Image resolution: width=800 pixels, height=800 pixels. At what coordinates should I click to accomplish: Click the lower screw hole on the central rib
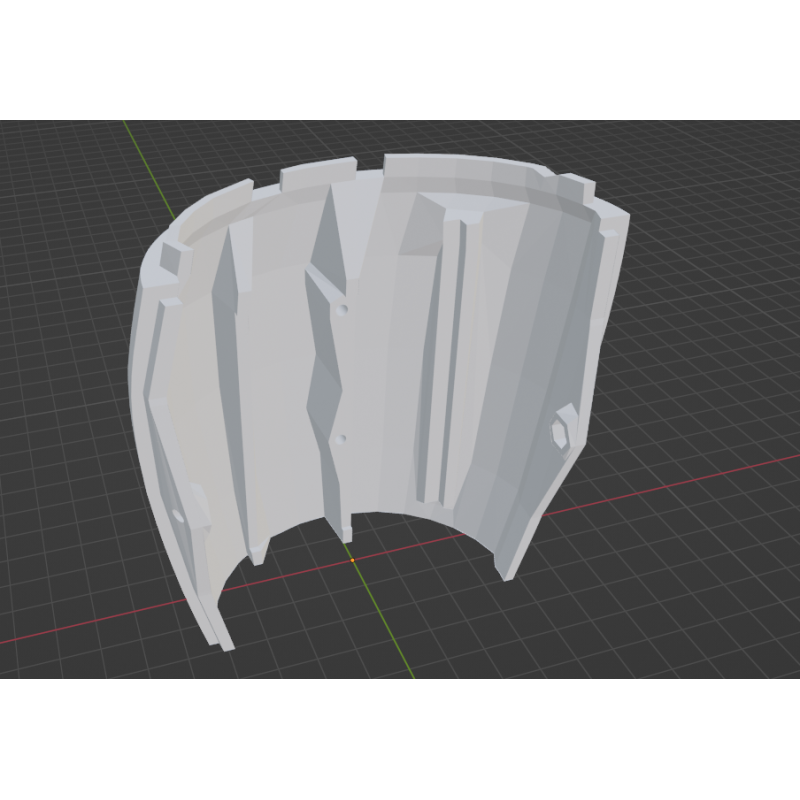coord(343,438)
